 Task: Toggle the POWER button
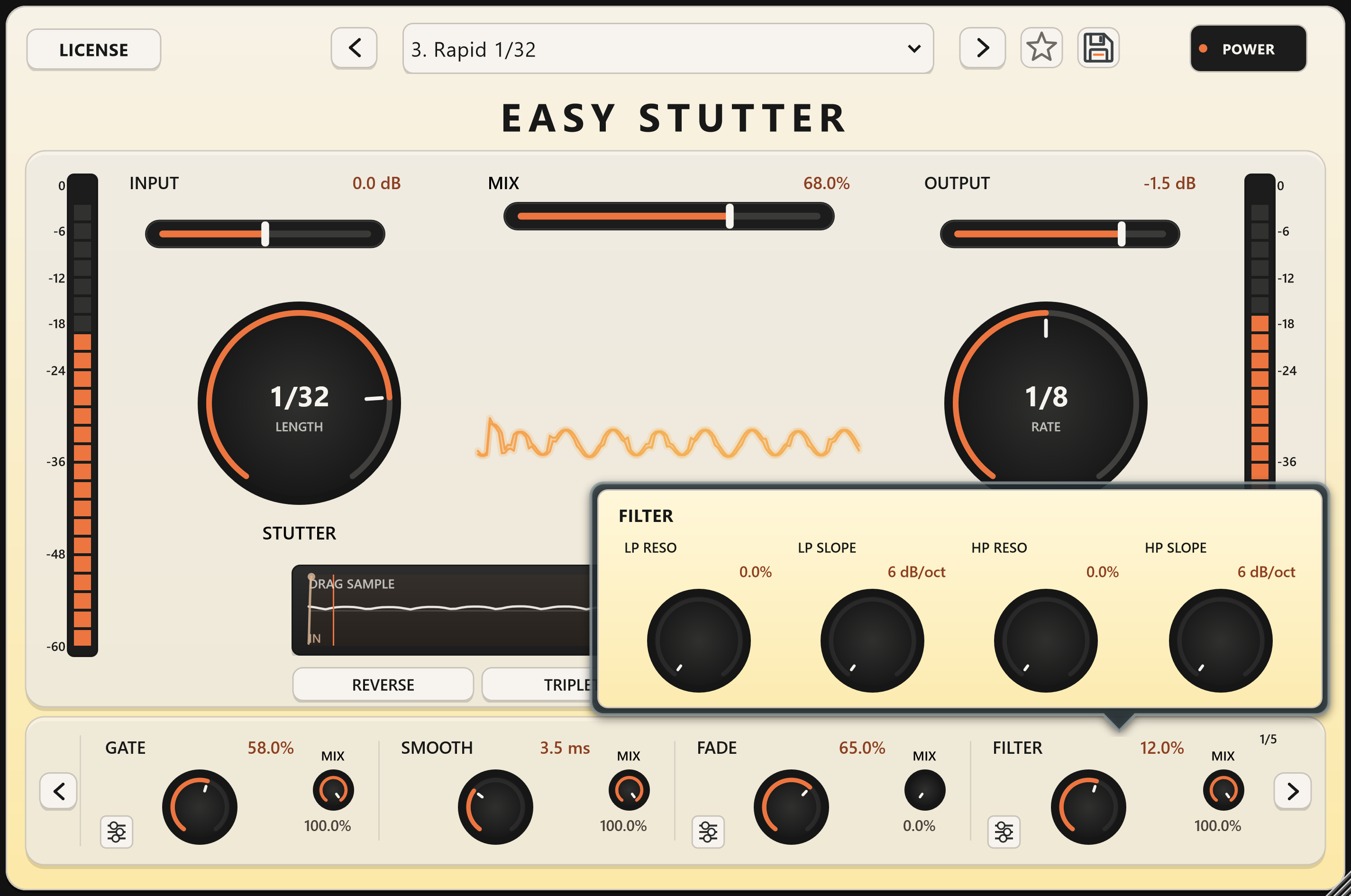[1248, 48]
